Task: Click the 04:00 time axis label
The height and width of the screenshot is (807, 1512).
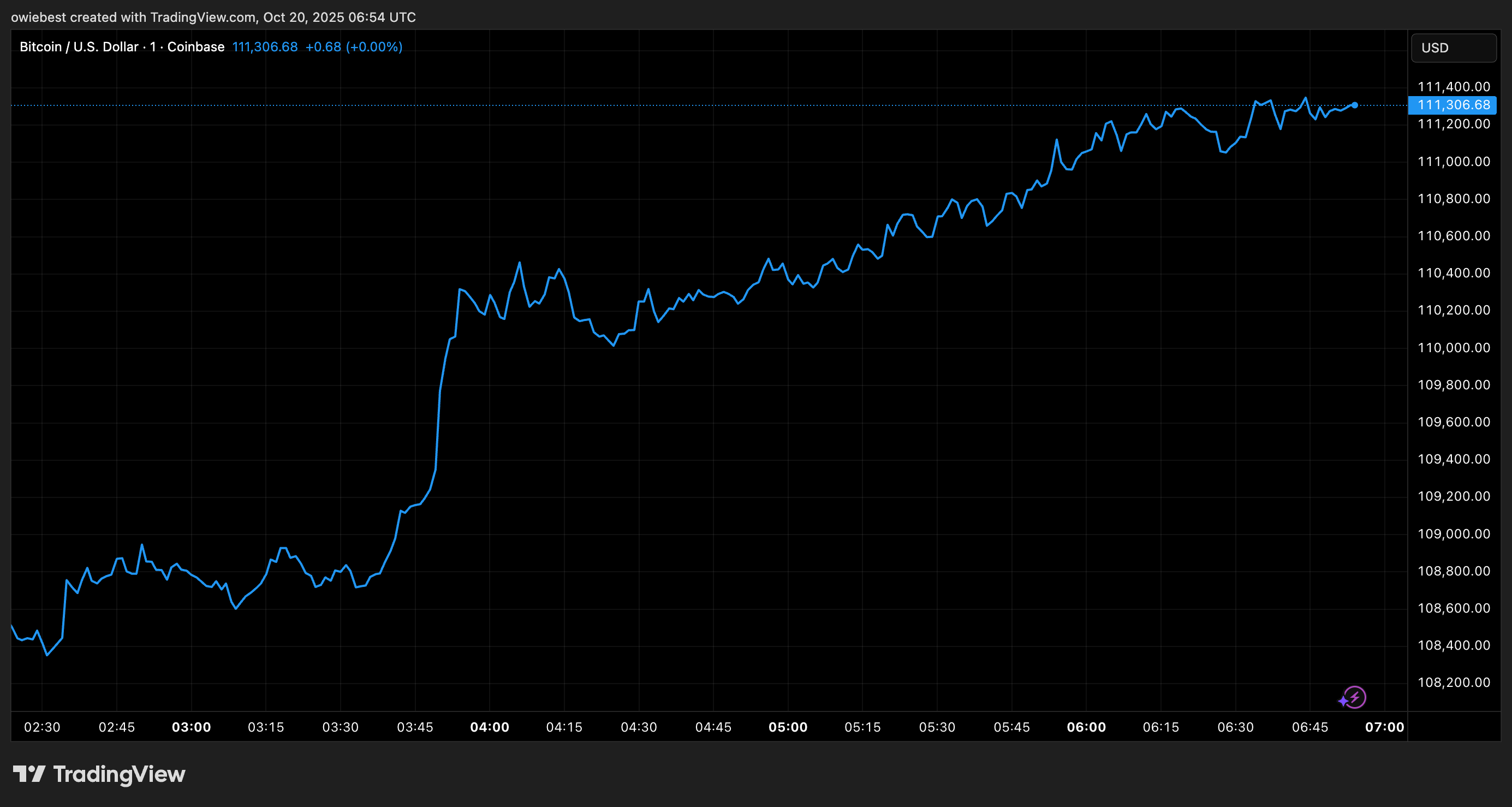Action: click(x=490, y=727)
